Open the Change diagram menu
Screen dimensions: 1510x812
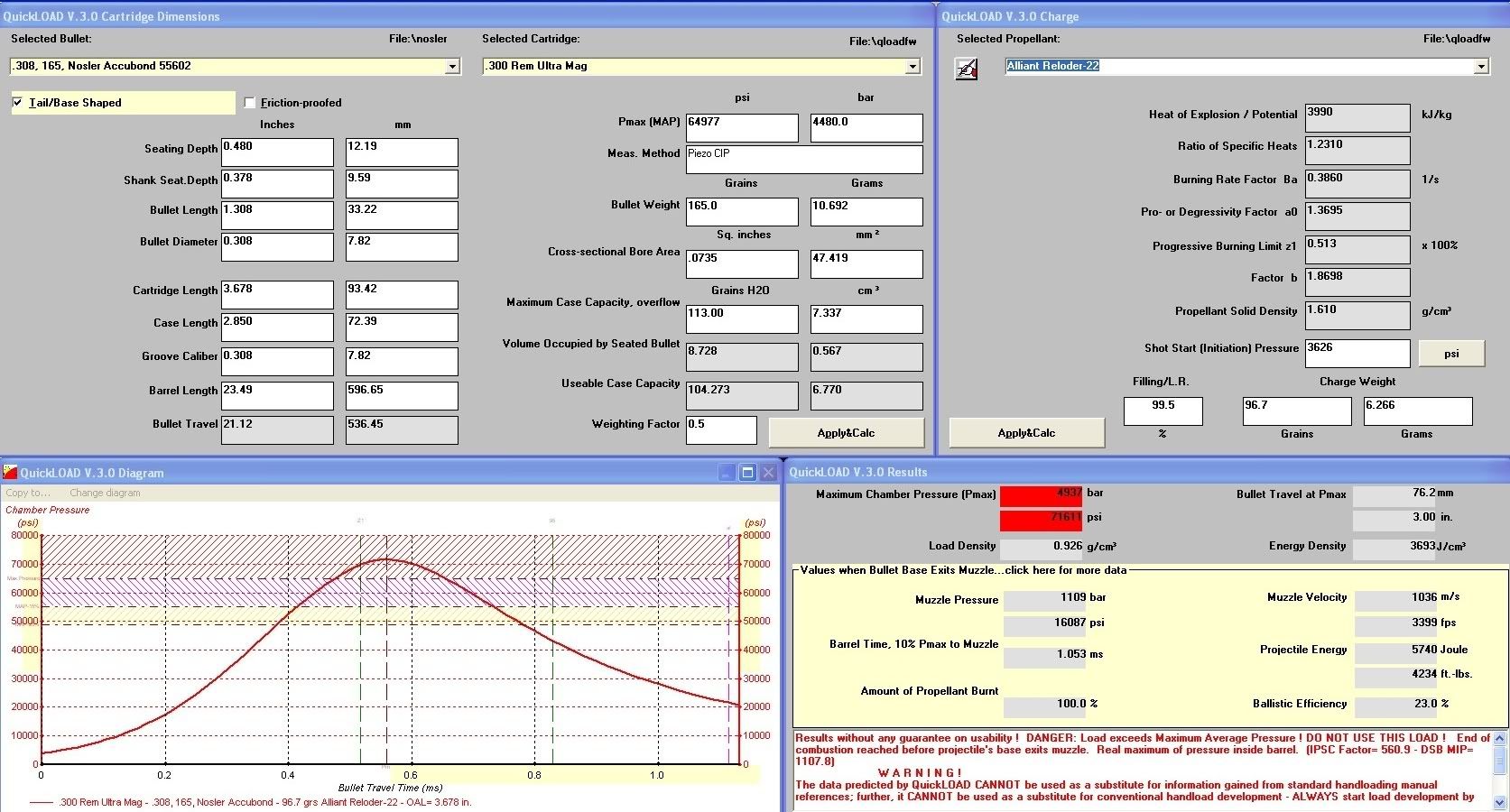click(x=105, y=493)
